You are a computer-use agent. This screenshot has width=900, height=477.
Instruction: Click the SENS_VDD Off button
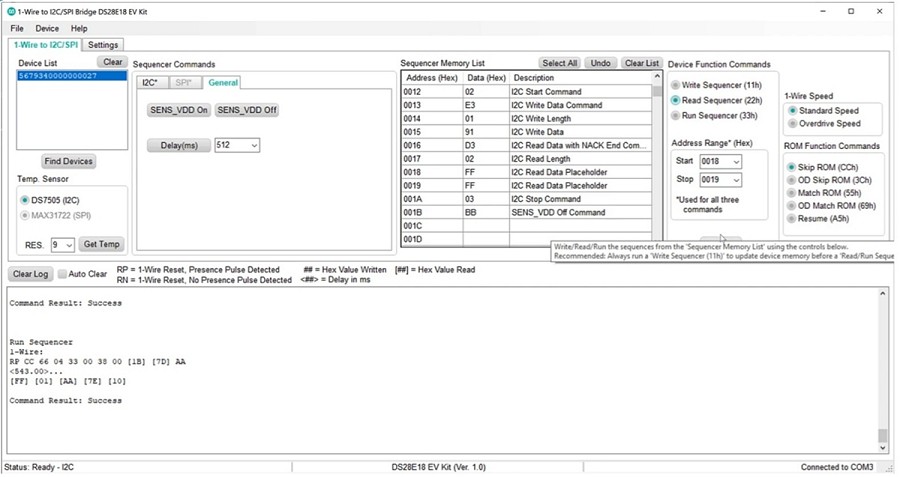pyautogui.click(x=246, y=110)
